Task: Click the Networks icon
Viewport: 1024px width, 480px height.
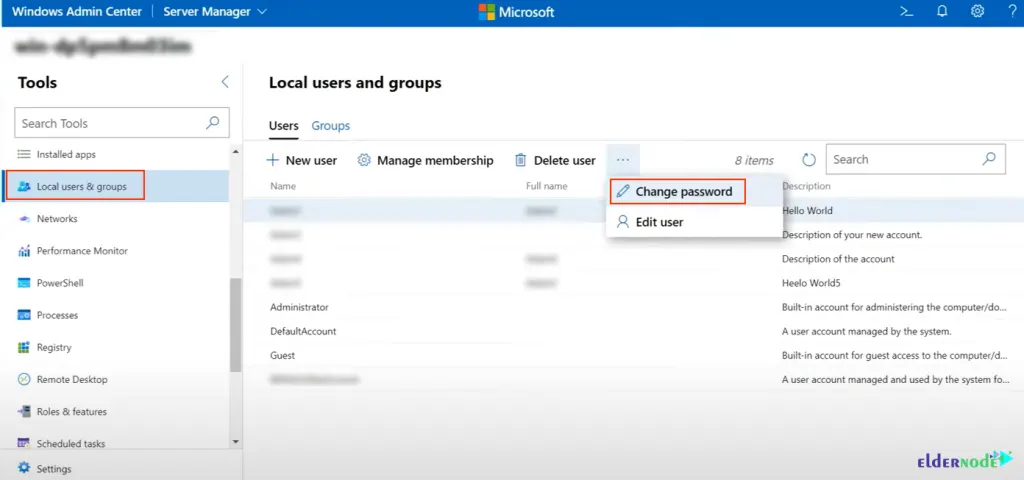Action: pyautogui.click(x=24, y=219)
